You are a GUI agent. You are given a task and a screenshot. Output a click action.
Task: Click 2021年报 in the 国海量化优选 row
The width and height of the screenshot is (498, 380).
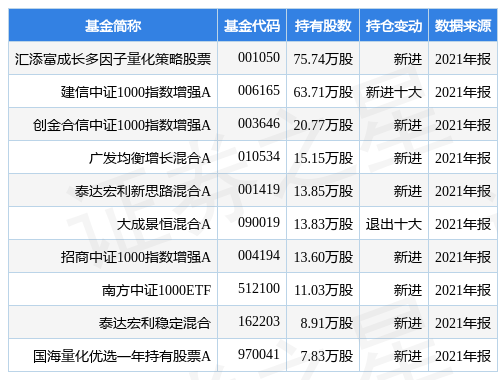coord(463,356)
